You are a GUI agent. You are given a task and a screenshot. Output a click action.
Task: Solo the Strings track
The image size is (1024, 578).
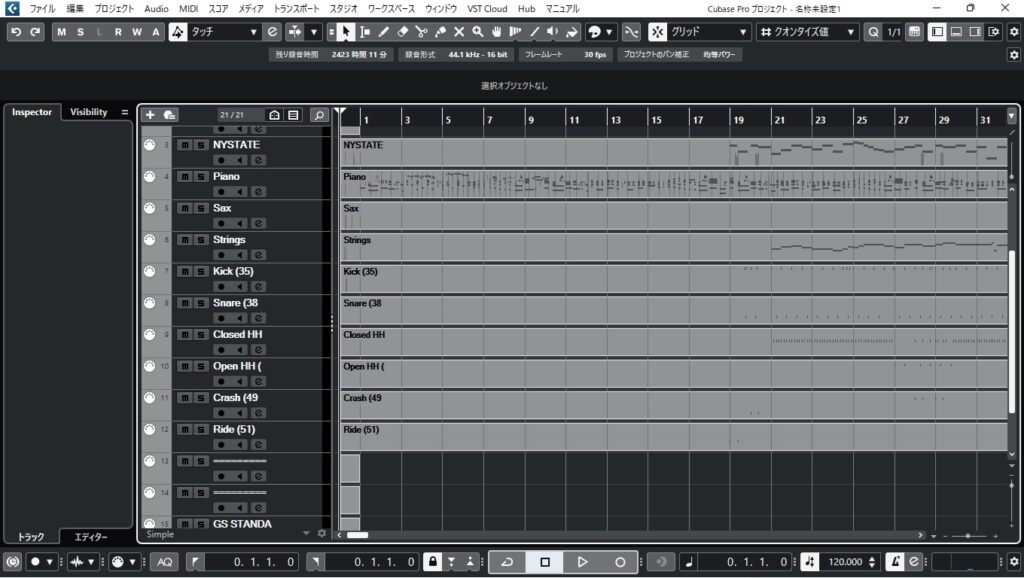[x=200, y=240]
